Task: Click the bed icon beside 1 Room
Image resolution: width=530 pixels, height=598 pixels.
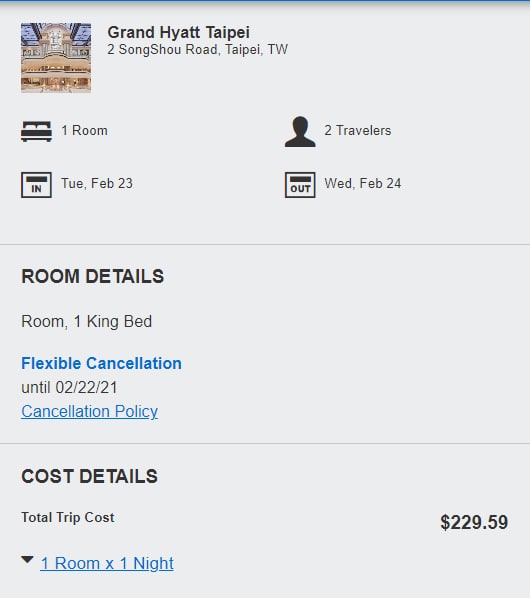Action: pos(36,131)
